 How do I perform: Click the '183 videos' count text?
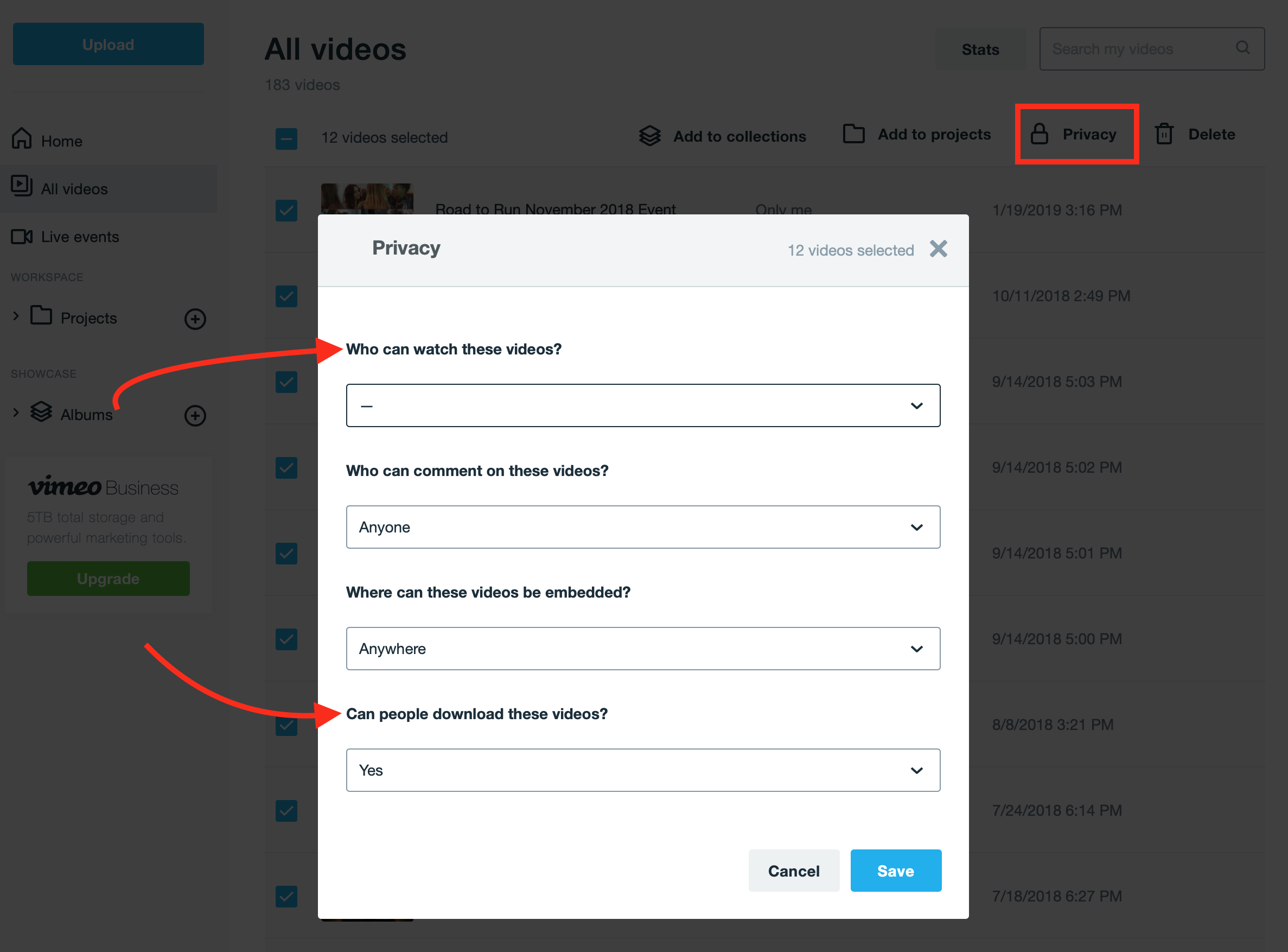coord(302,85)
